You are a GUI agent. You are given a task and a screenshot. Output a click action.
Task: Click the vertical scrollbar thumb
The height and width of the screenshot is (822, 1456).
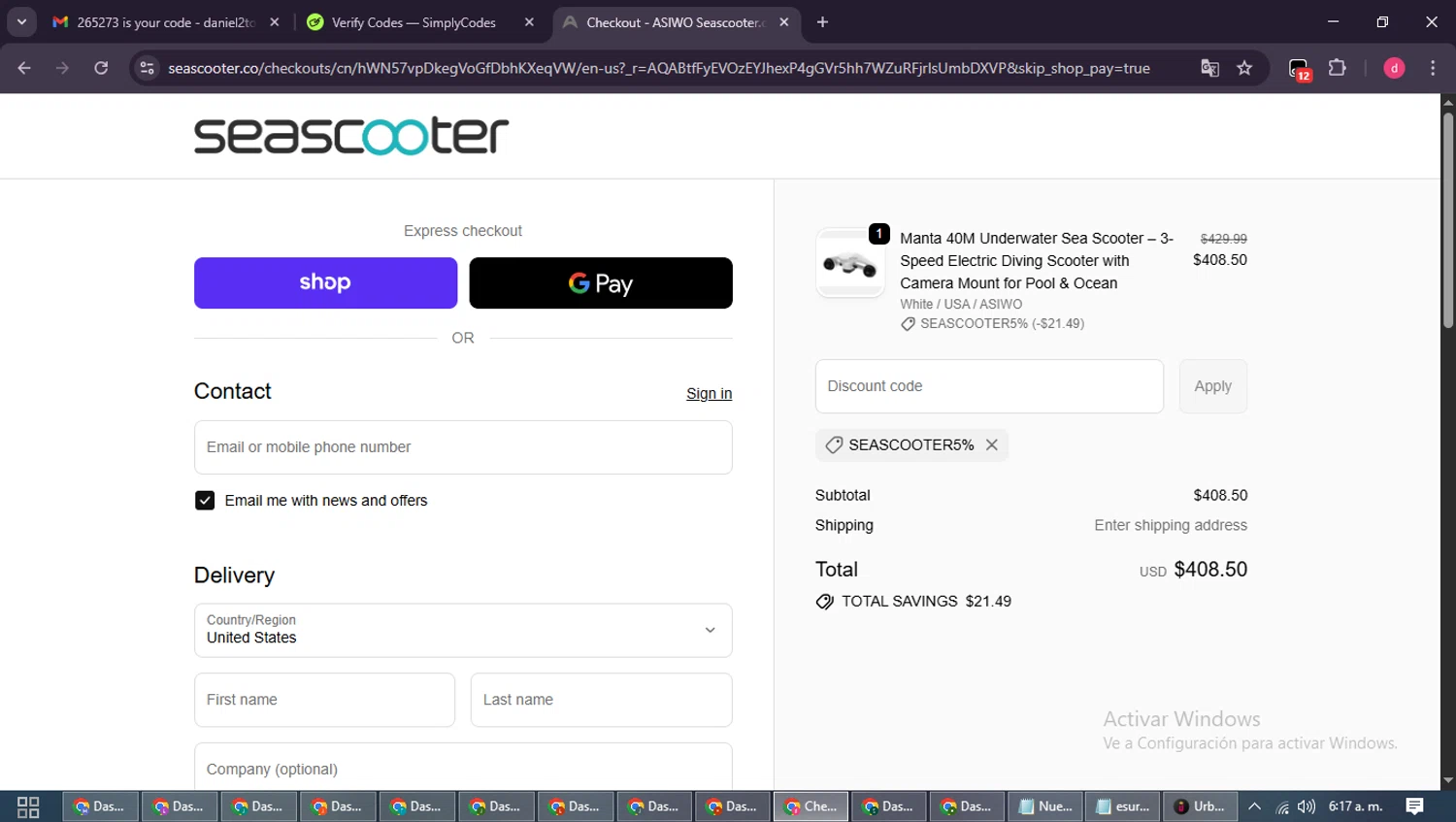coord(1448,219)
